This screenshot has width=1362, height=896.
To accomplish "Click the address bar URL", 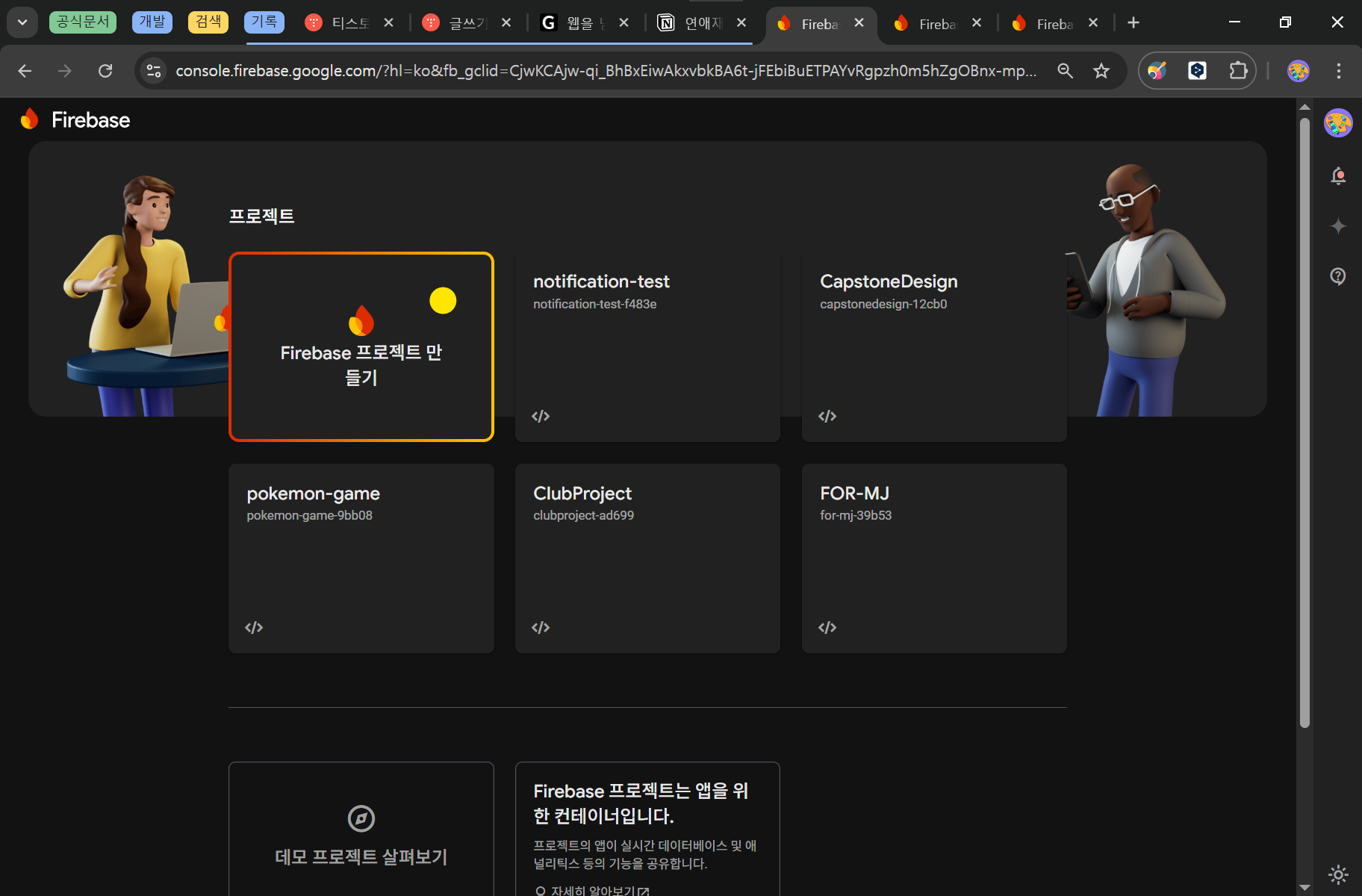I will point(606,71).
